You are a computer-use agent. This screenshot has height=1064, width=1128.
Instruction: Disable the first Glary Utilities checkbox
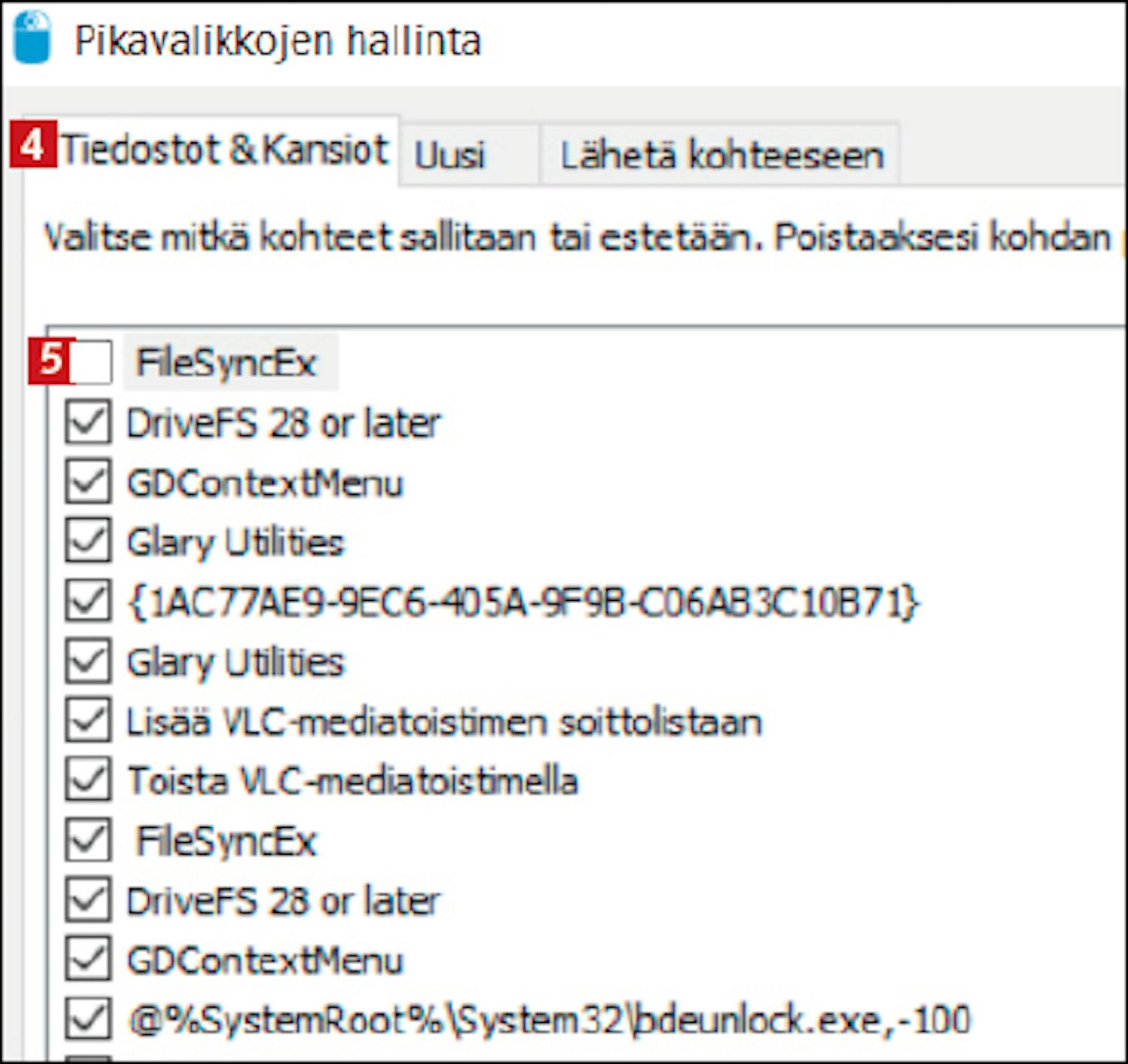click(x=87, y=541)
